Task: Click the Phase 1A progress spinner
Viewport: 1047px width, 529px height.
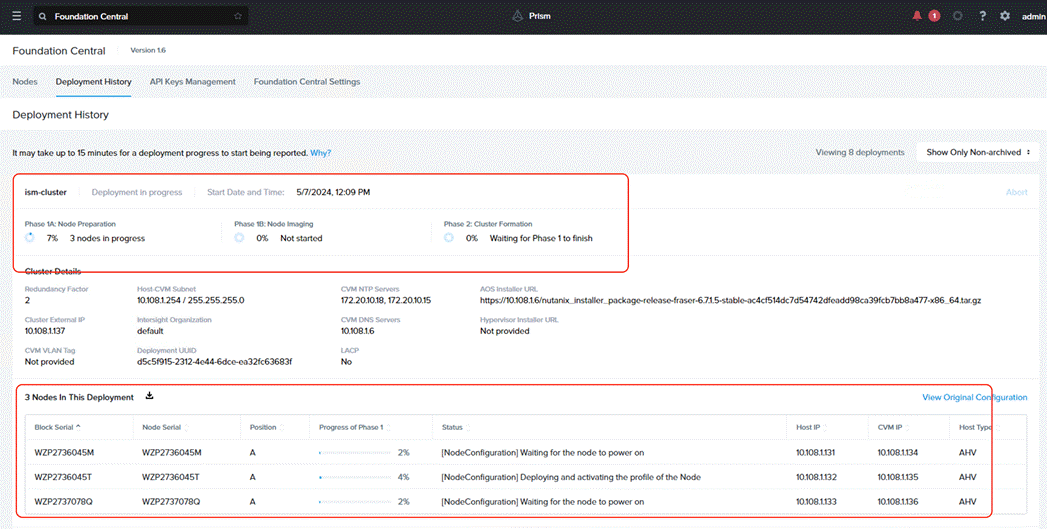Action: (x=30, y=238)
